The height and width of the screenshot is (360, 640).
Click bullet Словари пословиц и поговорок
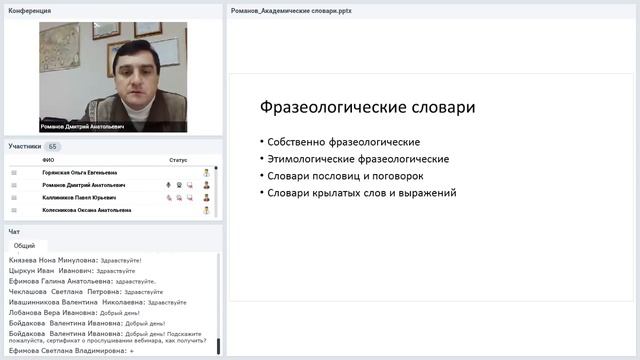pyautogui.click(x=345, y=176)
